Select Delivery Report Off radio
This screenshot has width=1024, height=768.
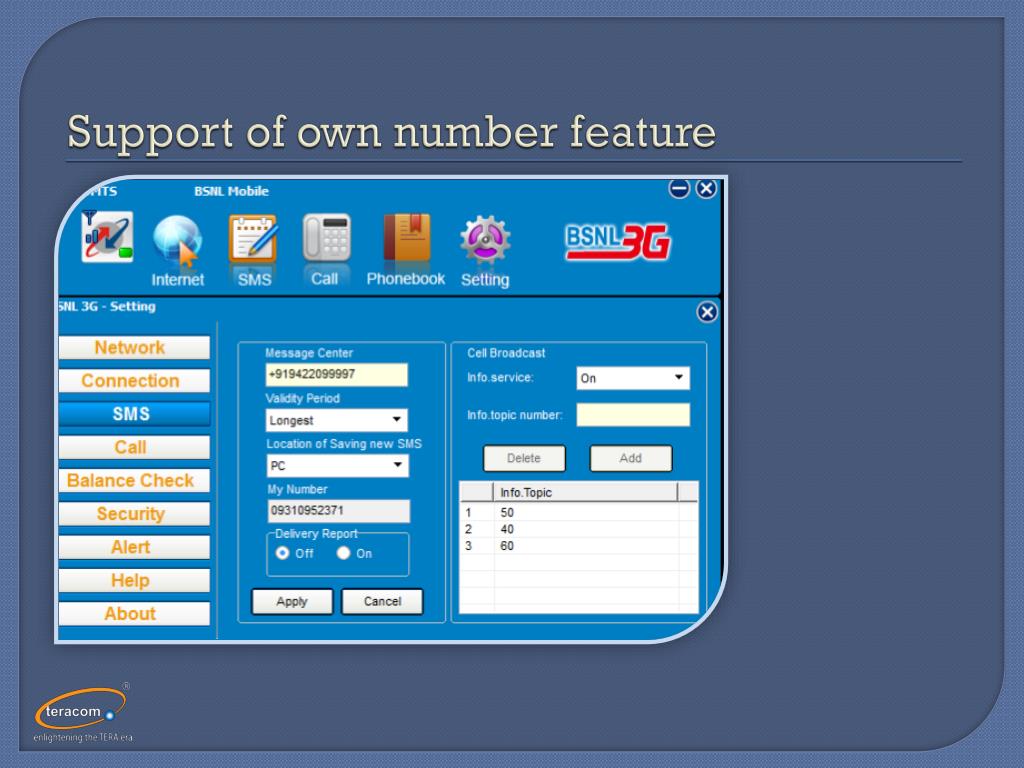click(x=282, y=553)
